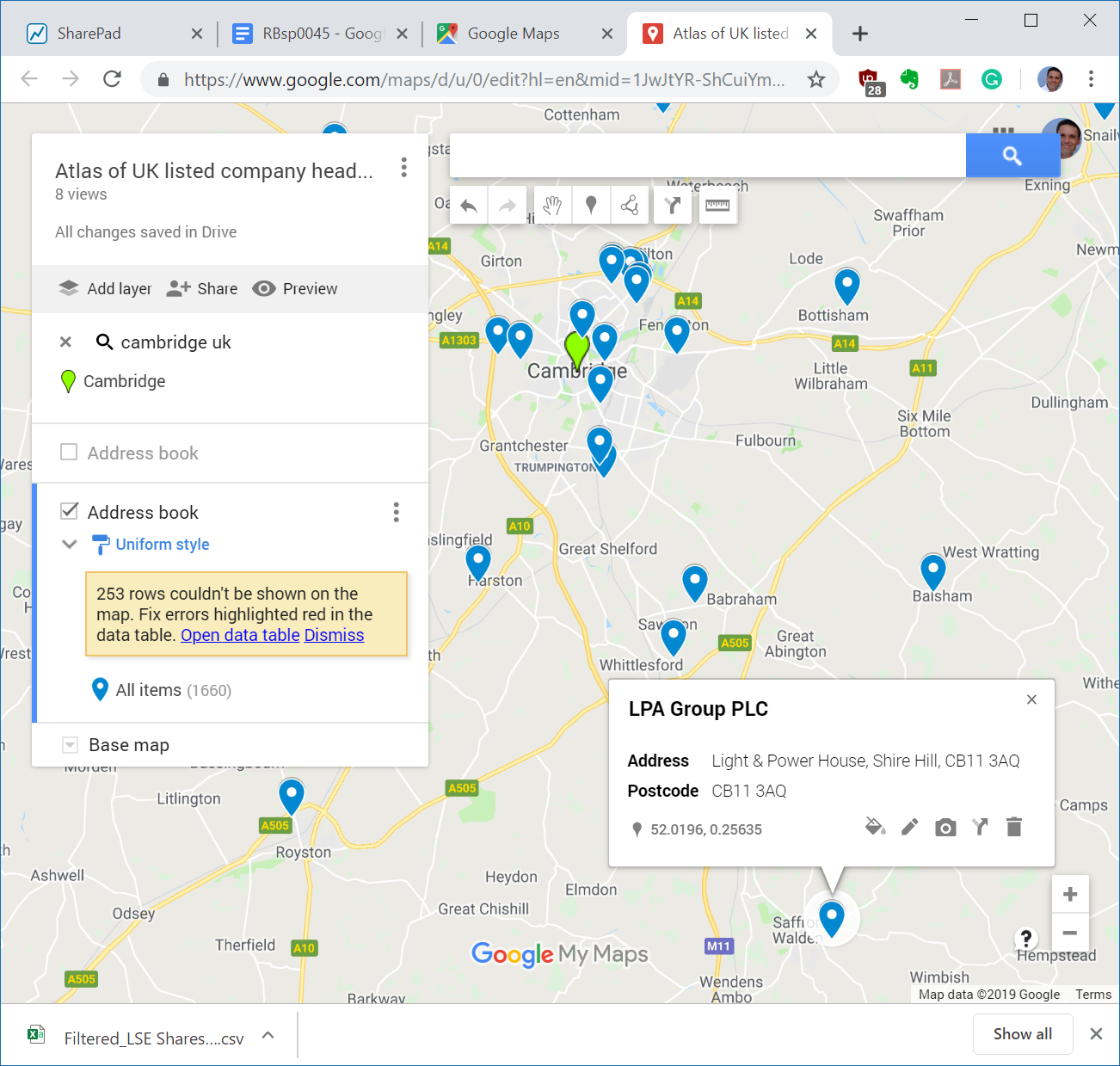Screen dimensions: 1120x1066
Task: Select the add marker tool
Action: click(x=591, y=206)
